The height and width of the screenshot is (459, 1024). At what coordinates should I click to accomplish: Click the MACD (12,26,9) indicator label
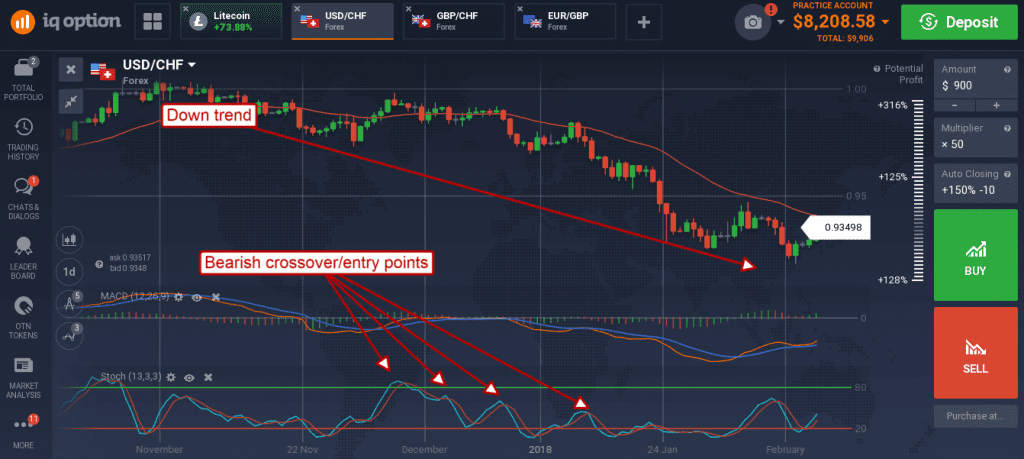[135, 296]
